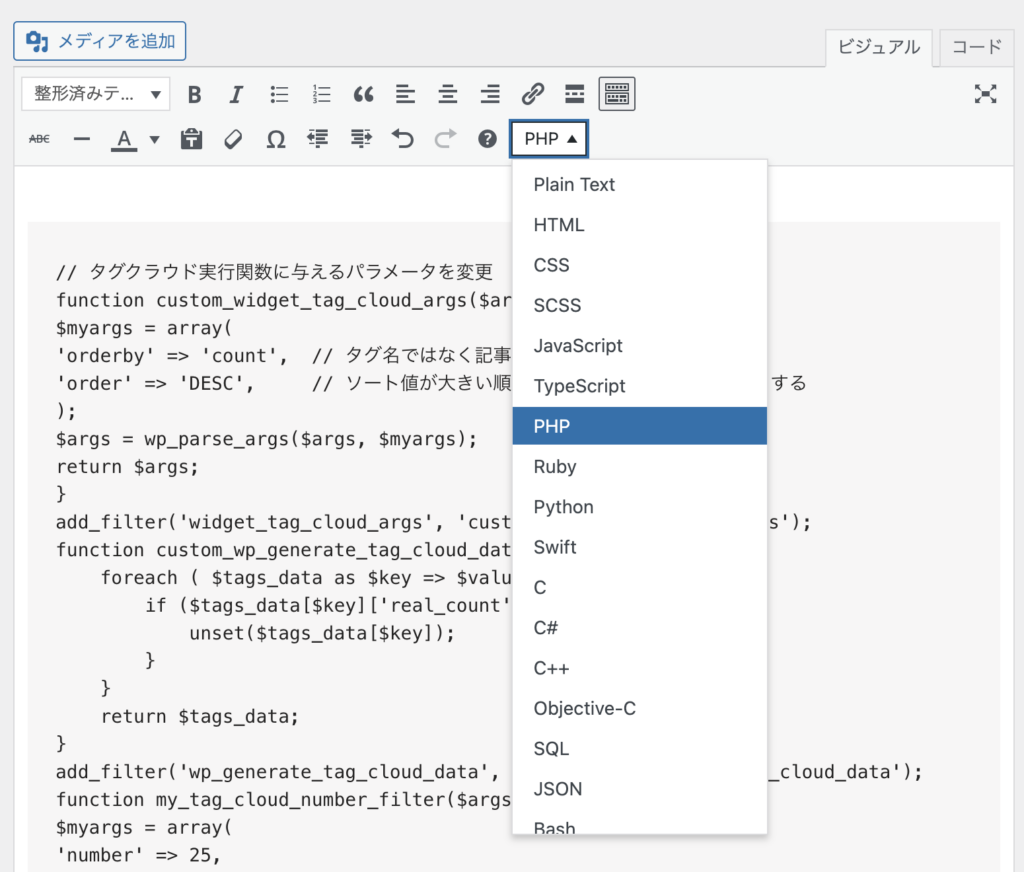Apply italic formatting
The height and width of the screenshot is (872, 1024).
coord(236,94)
